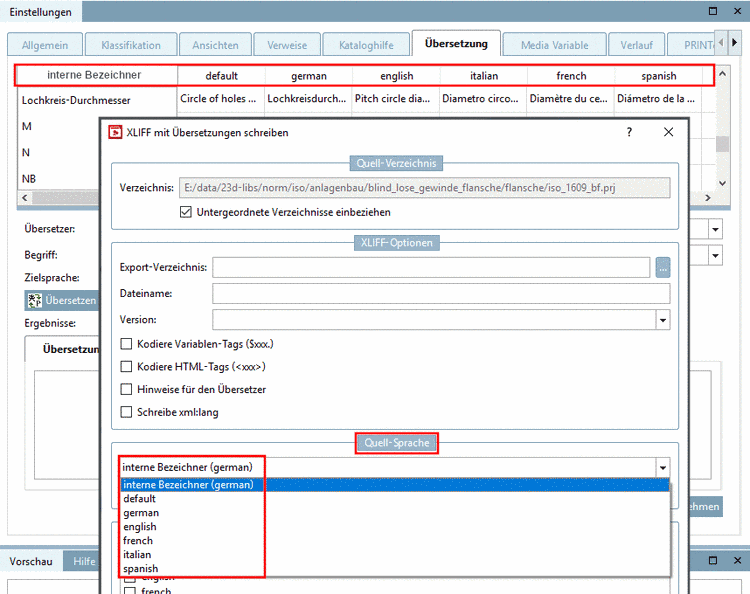This screenshot has height=594, width=750.
Task: Click the 'french' column header
Action: (x=571, y=76)
